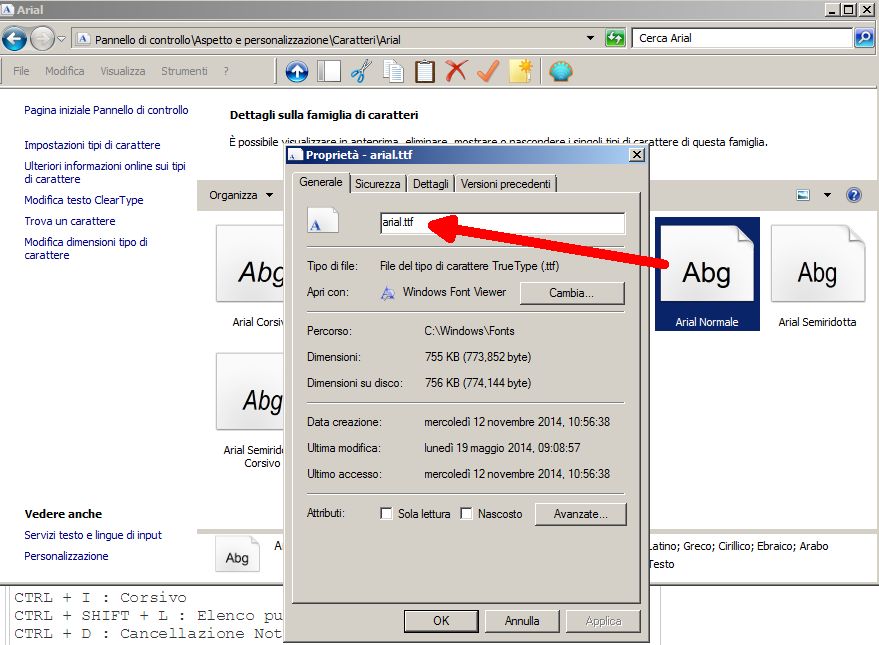Click the Avanzate... button
The width and height of the screenshot is (879, 645).
click(580, 514)
